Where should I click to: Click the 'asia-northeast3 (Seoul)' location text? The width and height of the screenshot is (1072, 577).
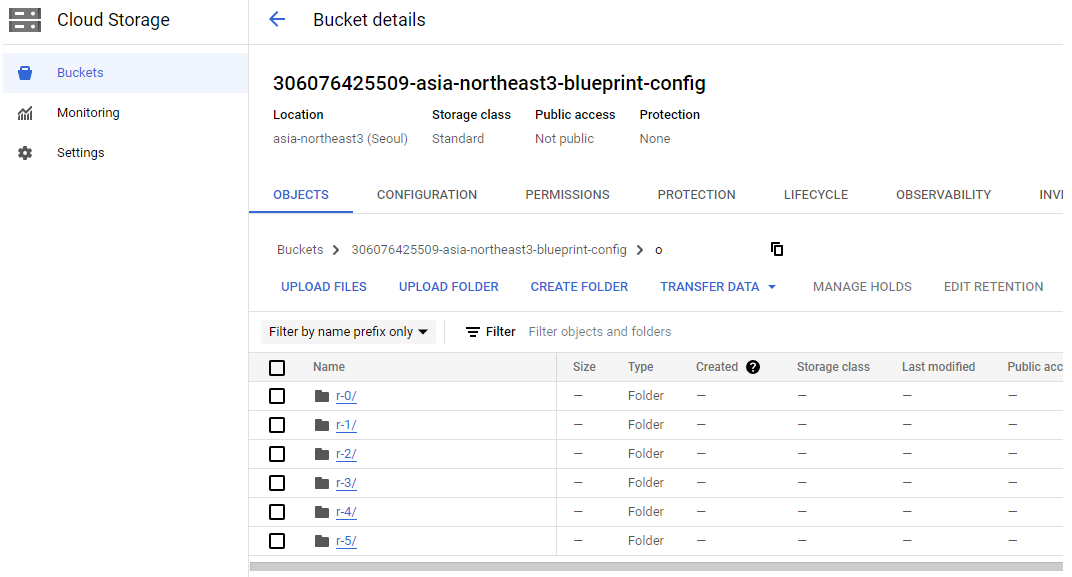tap(340, 139)
